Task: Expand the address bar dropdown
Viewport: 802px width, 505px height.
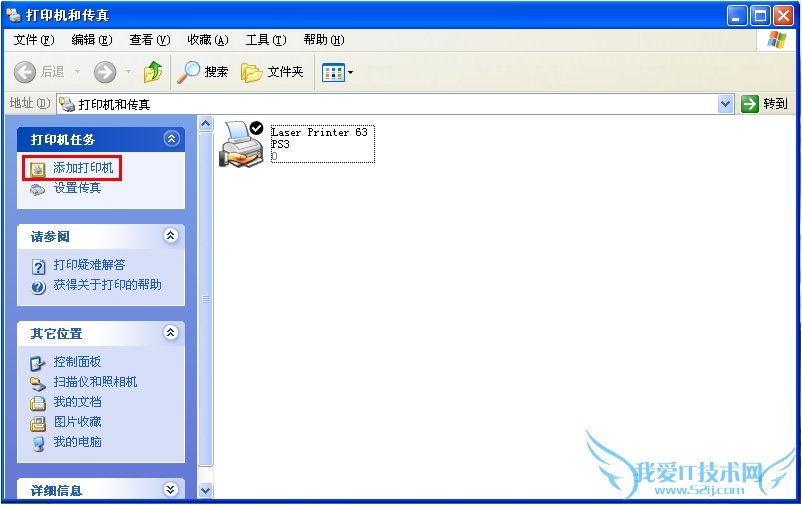Action: point(725,104)
